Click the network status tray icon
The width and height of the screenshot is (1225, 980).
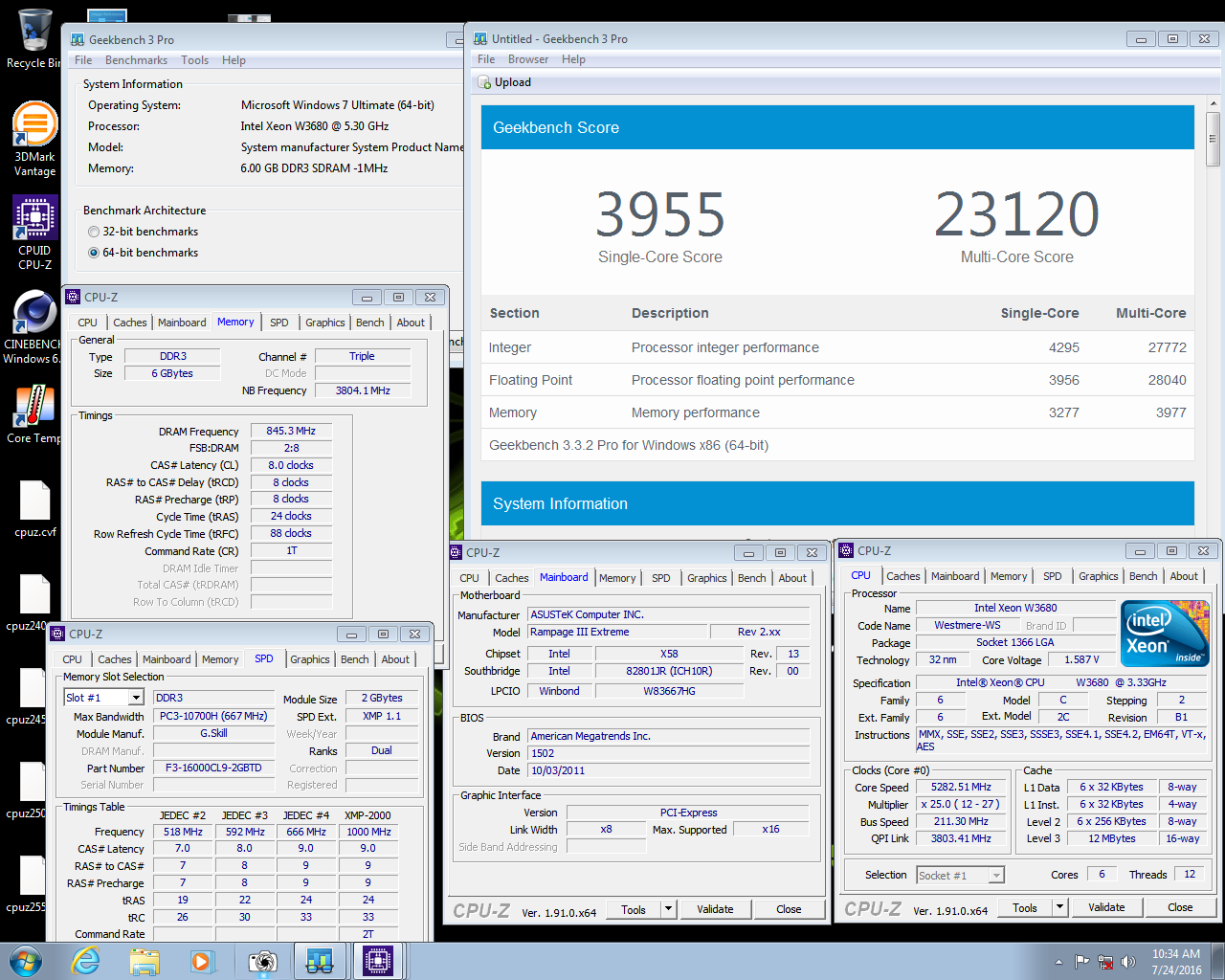(1105, 962)
